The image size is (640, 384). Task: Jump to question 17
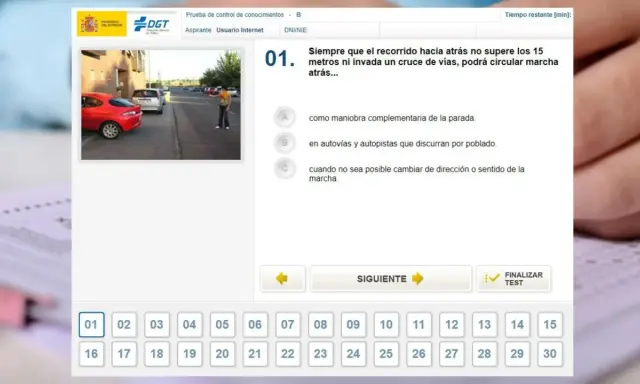pyautogui.click(x=124, y=353)
